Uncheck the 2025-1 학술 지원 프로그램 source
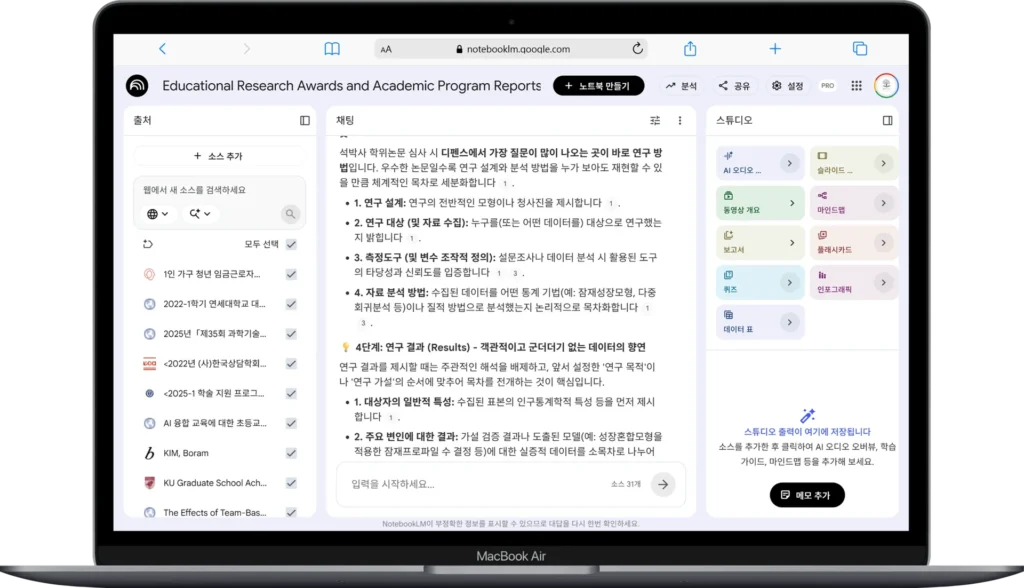 tap(291, 393)
